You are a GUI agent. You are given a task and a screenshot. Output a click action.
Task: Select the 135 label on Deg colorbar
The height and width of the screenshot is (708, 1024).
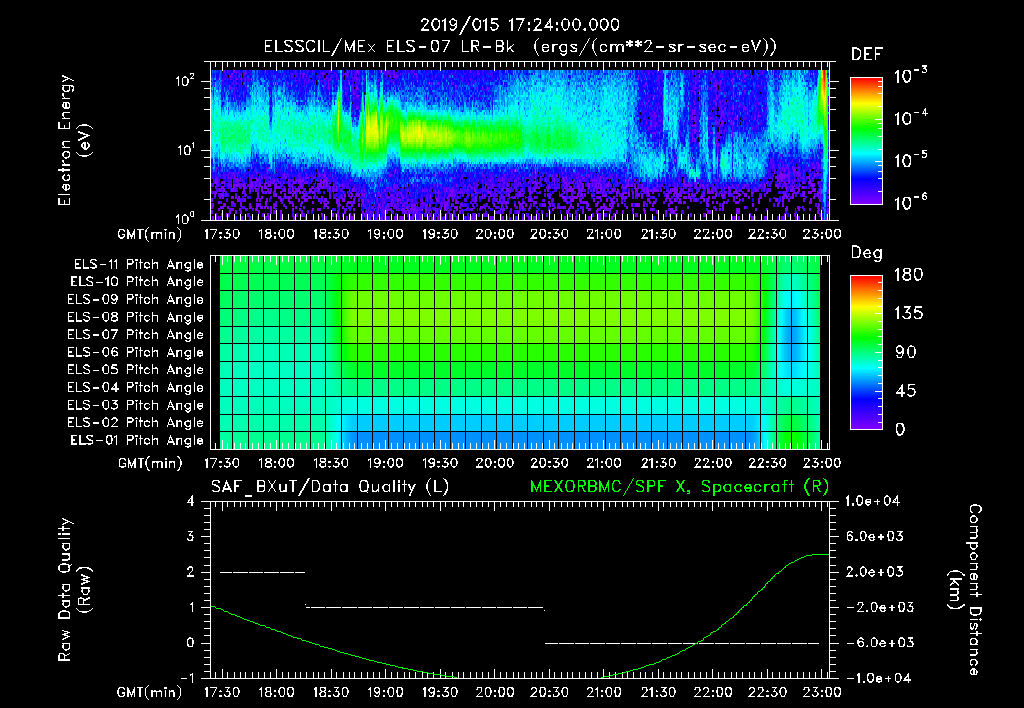908,314
